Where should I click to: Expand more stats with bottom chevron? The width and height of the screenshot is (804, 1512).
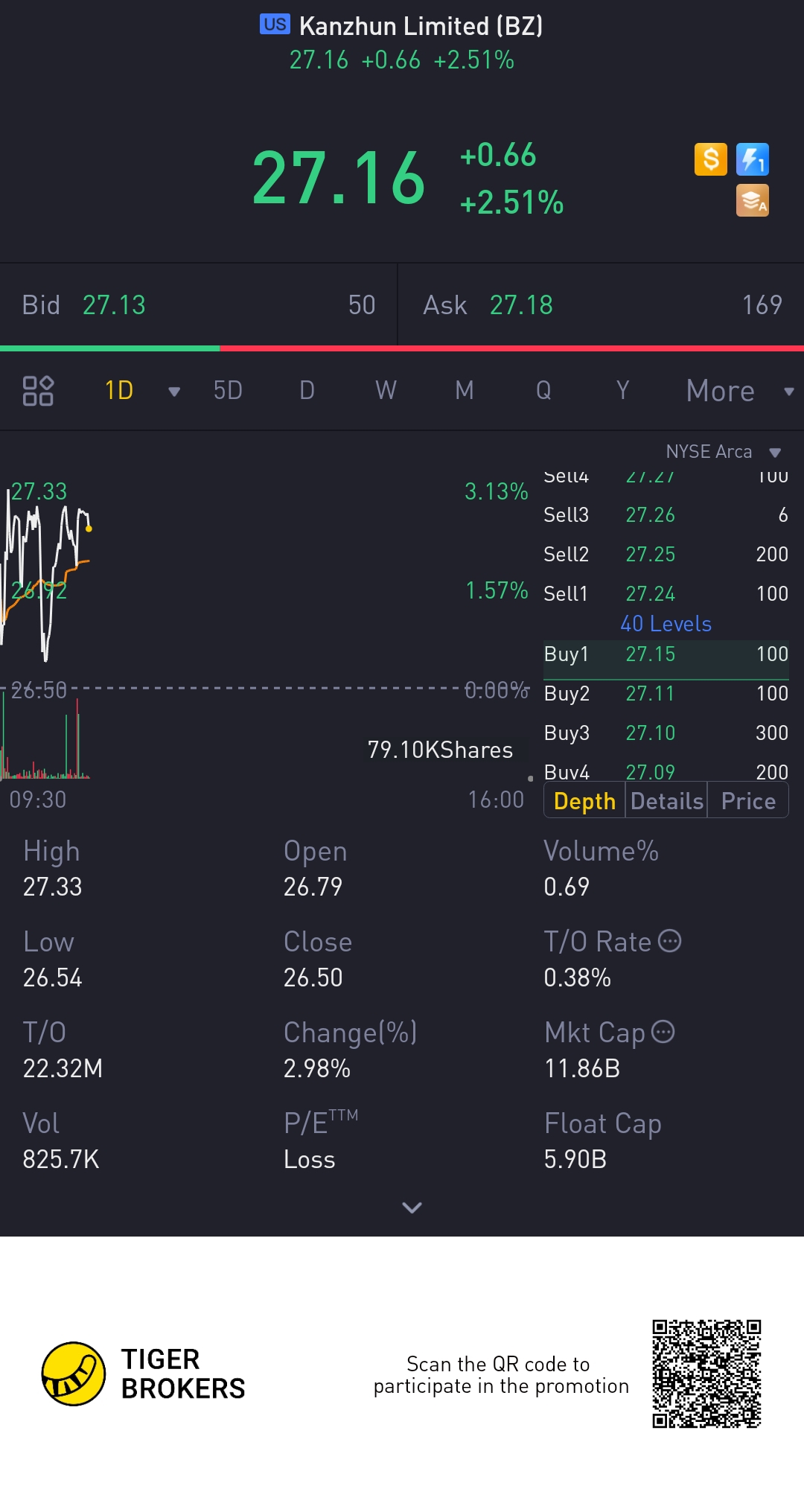pyautogui.click(x=412, y=1208)
